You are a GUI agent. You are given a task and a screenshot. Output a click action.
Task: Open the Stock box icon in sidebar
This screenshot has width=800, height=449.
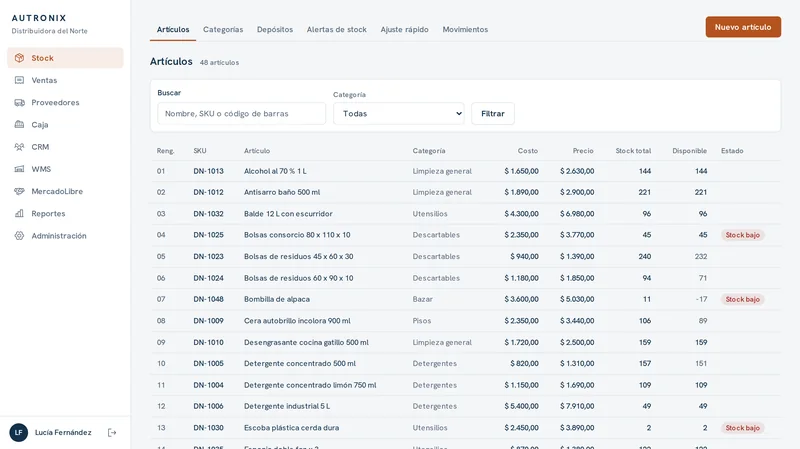click(19, 58)
